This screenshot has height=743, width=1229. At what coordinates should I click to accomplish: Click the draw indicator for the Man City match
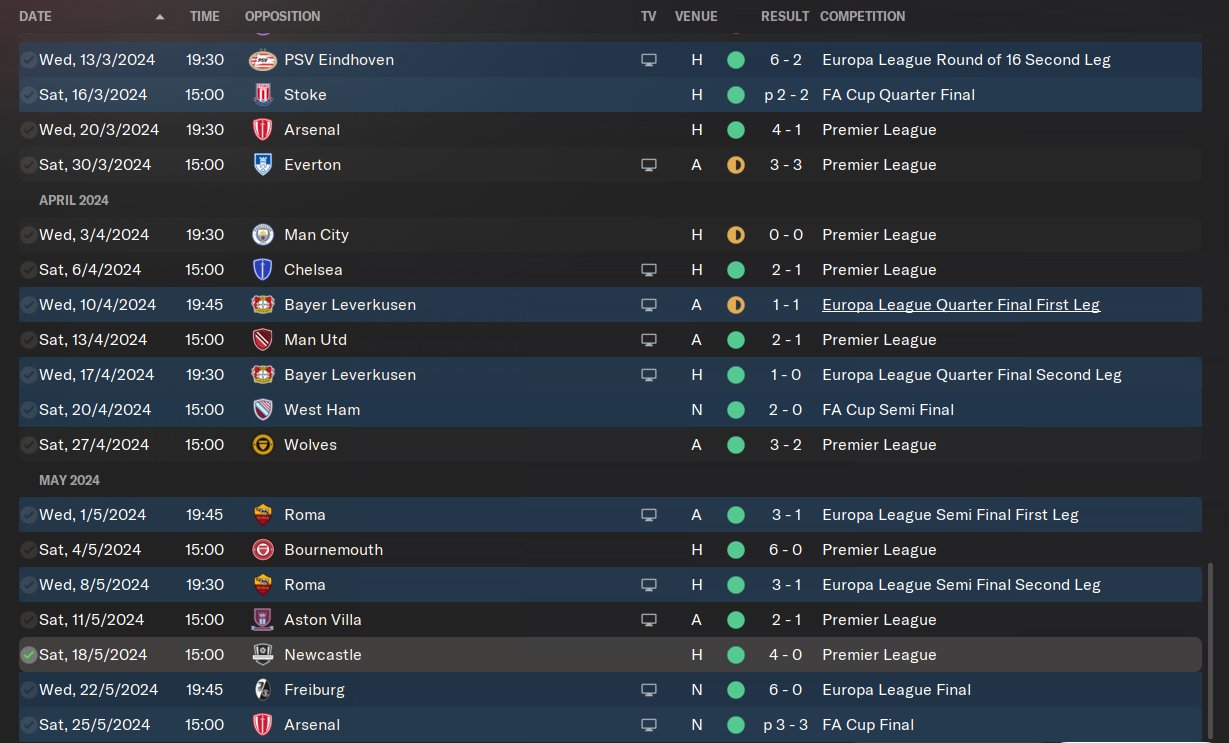pos(736,235)
